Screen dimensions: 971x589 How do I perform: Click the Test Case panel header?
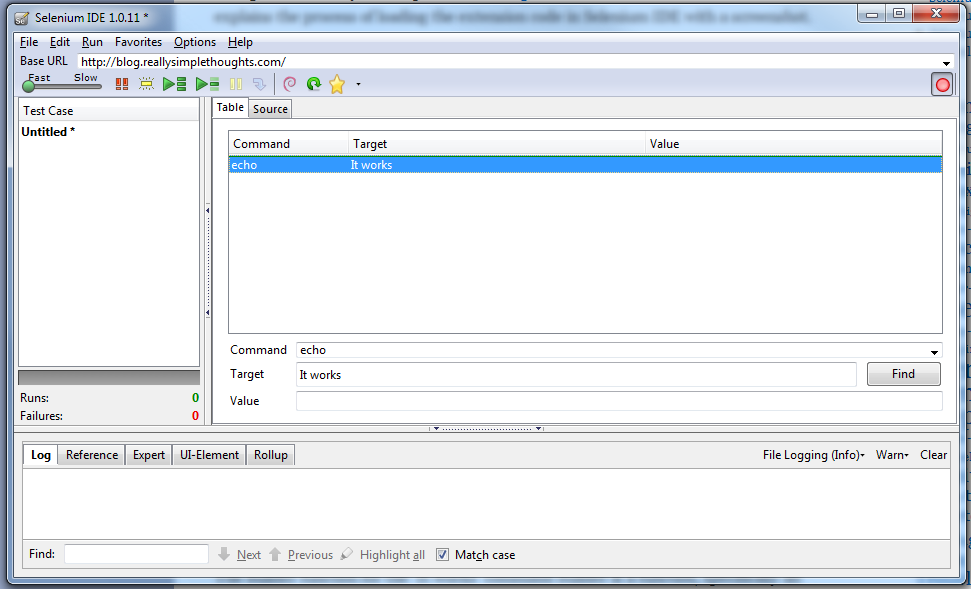pyautogui.click(x=110, y=111)
